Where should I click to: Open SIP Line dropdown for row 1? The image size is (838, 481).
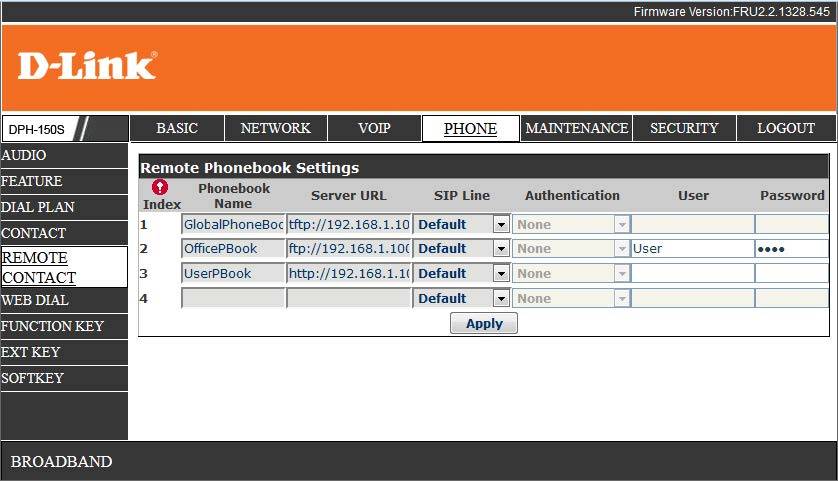click(x=461, y=224)
